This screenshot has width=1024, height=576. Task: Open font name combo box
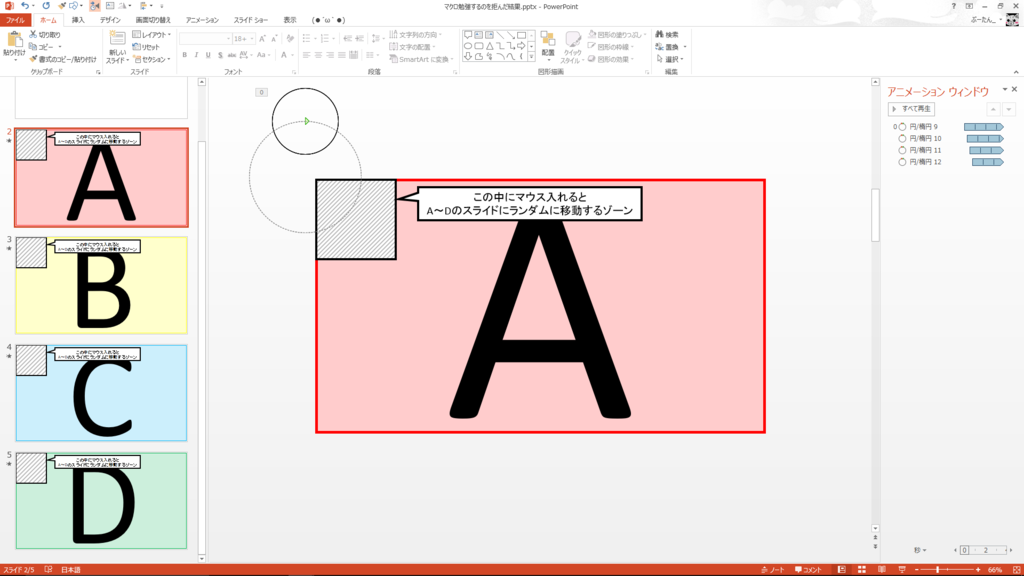[205, 39]
